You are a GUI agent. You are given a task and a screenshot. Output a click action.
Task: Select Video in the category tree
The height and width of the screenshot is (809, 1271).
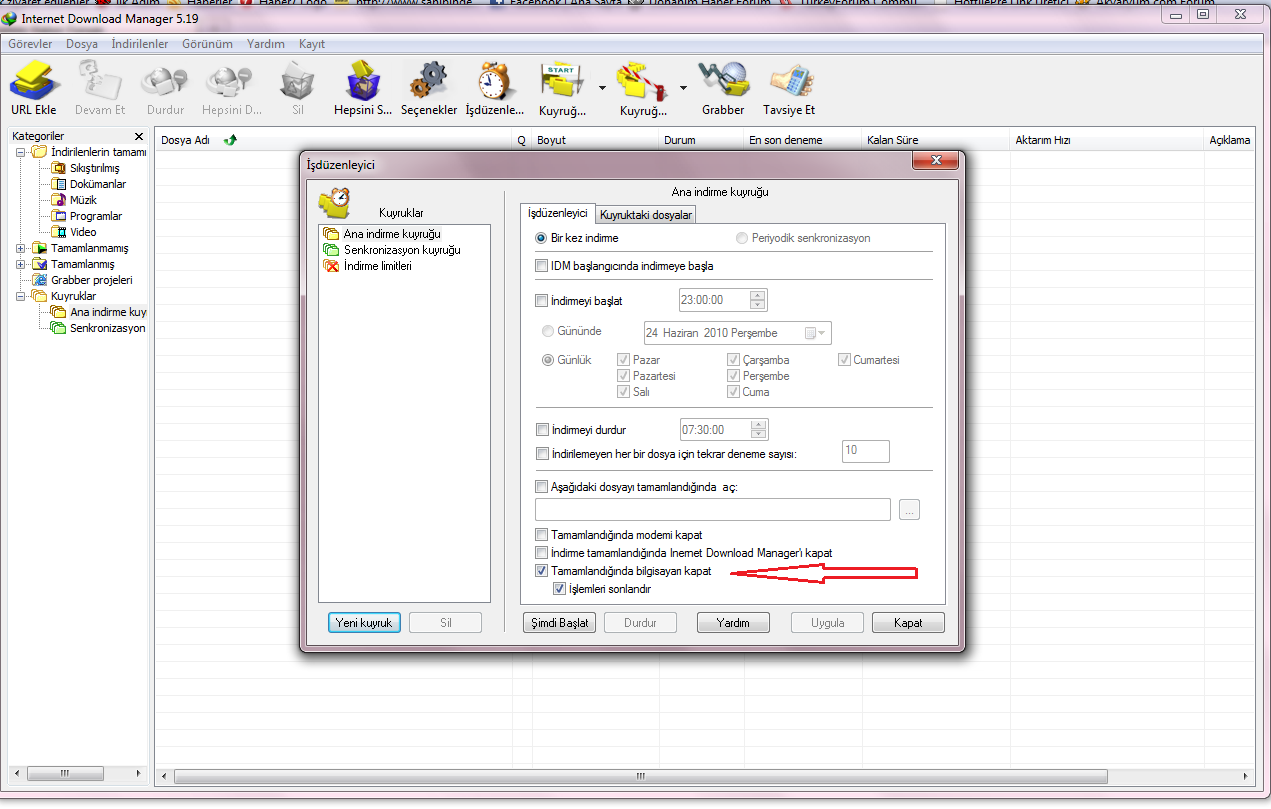pos(83,232)
